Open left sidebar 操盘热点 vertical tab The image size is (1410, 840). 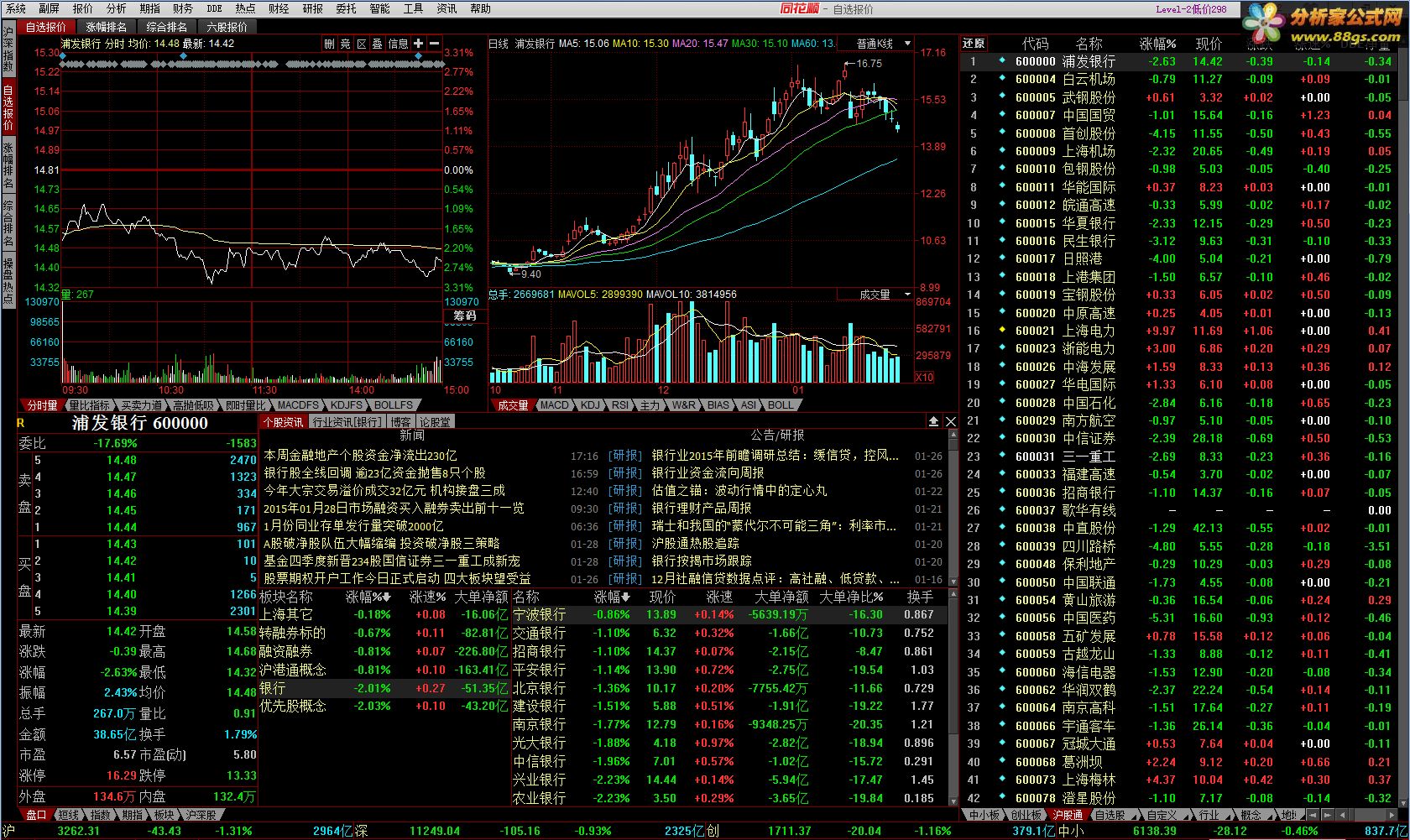point(8,281)
